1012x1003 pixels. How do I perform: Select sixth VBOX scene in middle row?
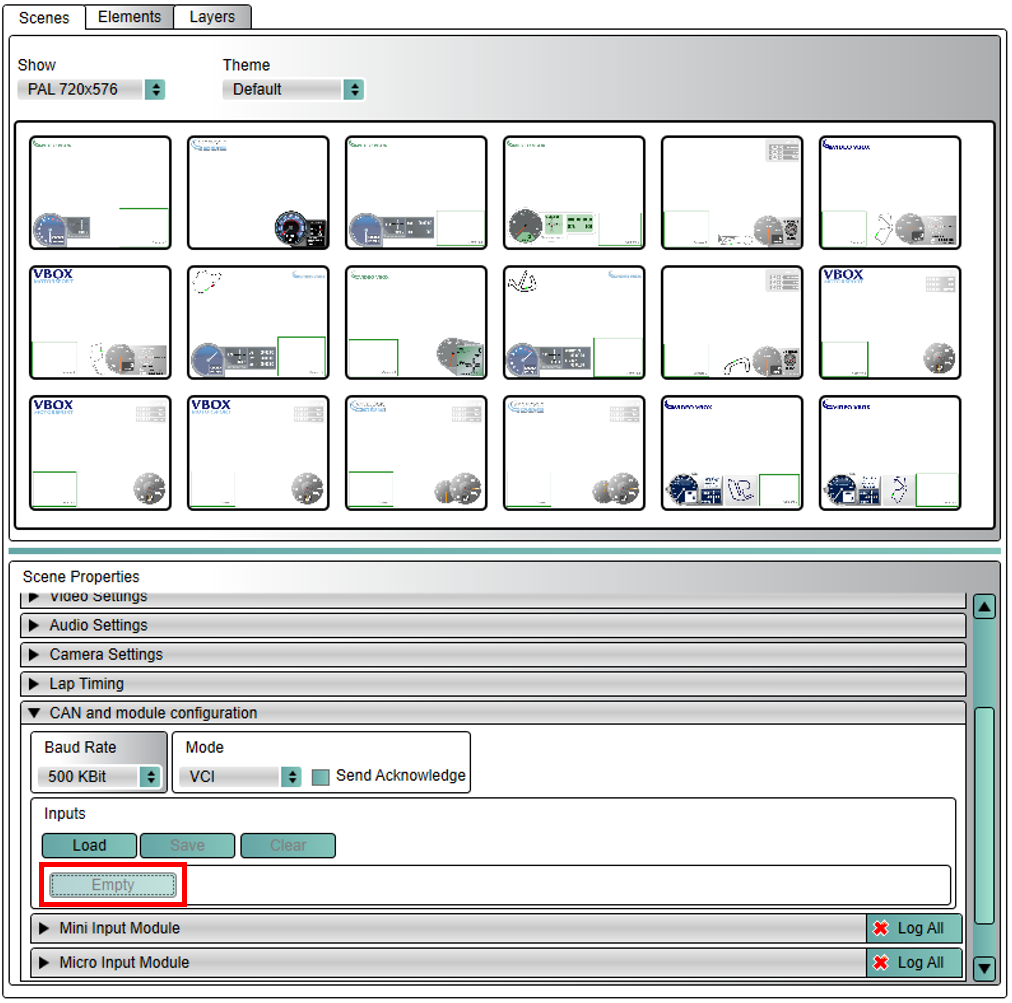coord(891,323)
